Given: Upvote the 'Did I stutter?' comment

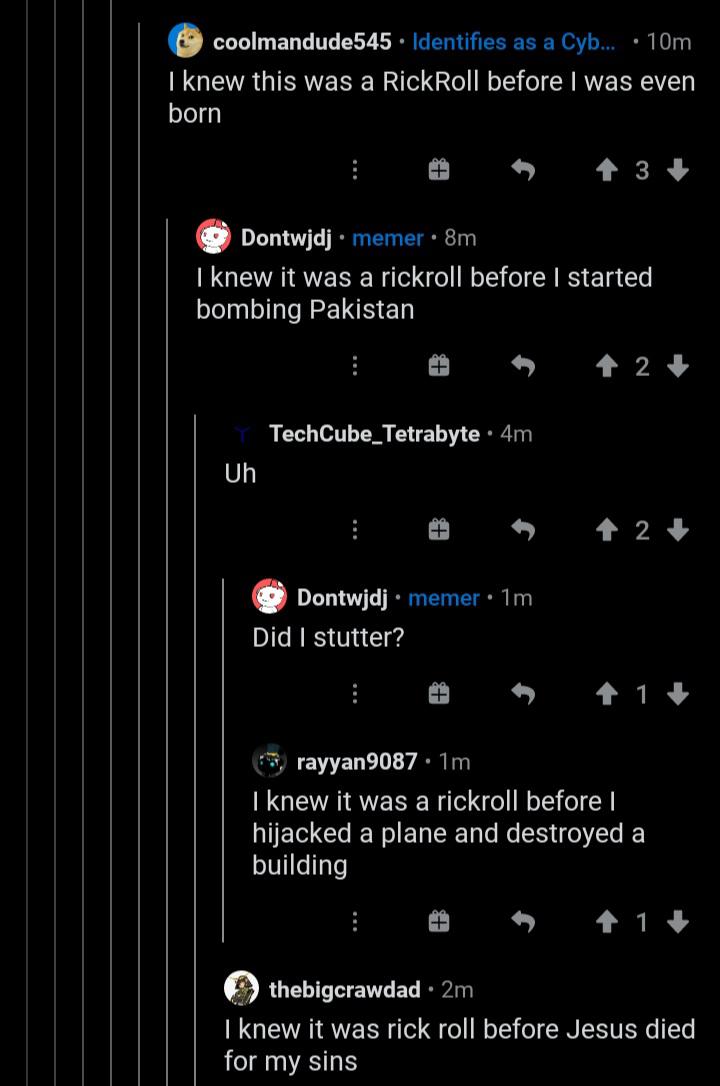Looking at the screenshot, I should click(606, 693).
